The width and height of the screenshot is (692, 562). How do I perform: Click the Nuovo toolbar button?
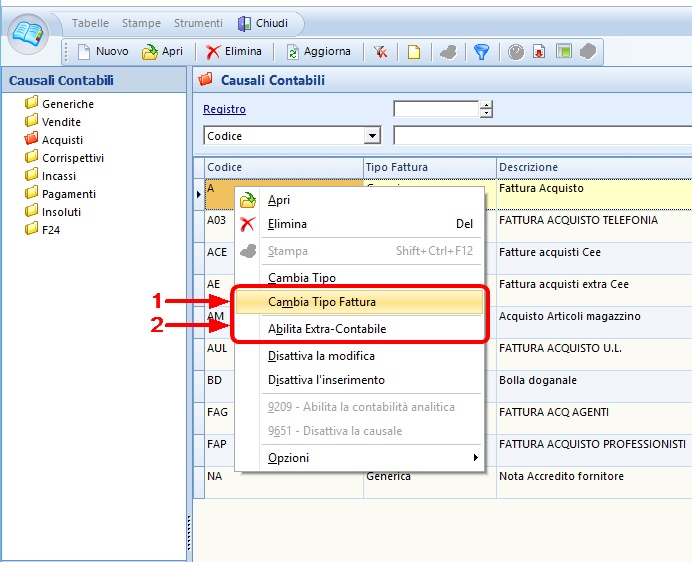point(102,52)
